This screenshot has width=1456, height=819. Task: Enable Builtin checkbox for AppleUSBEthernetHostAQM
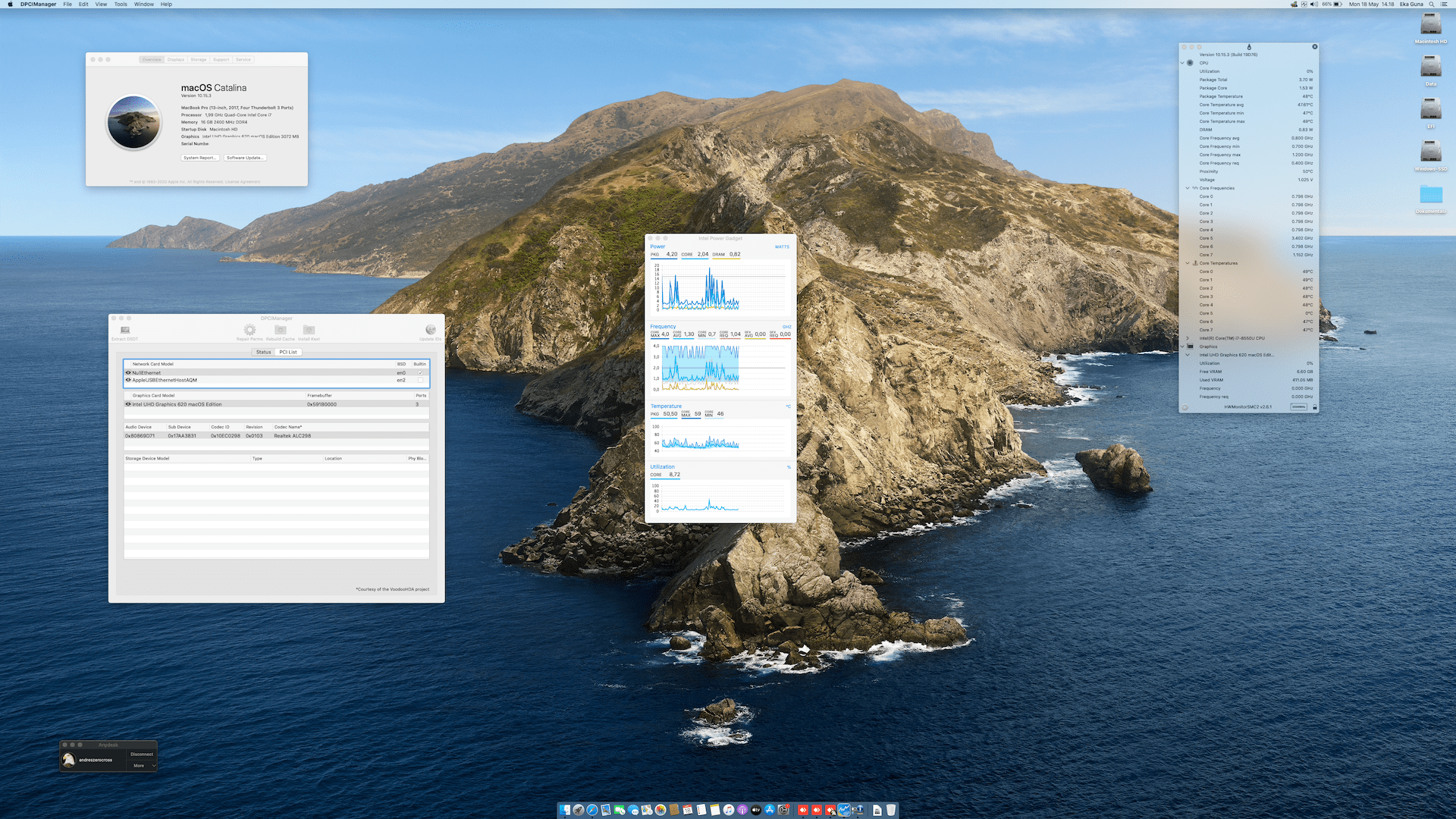(420, 380)
